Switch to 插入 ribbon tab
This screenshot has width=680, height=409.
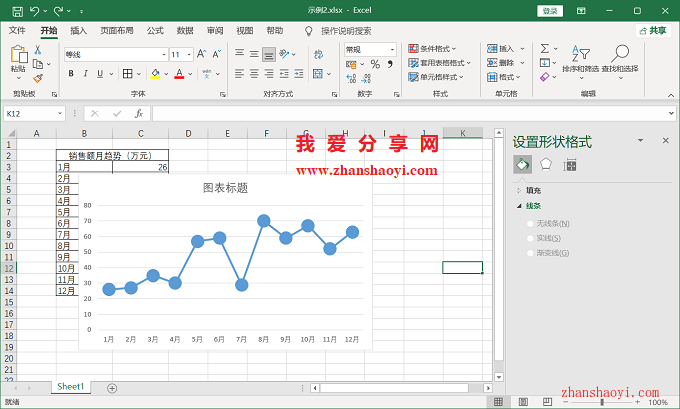tap(78, 30)
